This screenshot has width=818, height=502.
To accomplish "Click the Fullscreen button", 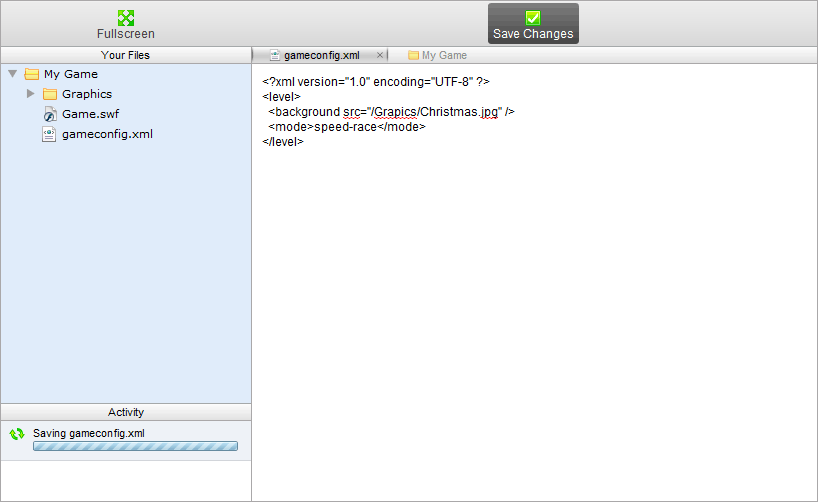I will 125,25.
